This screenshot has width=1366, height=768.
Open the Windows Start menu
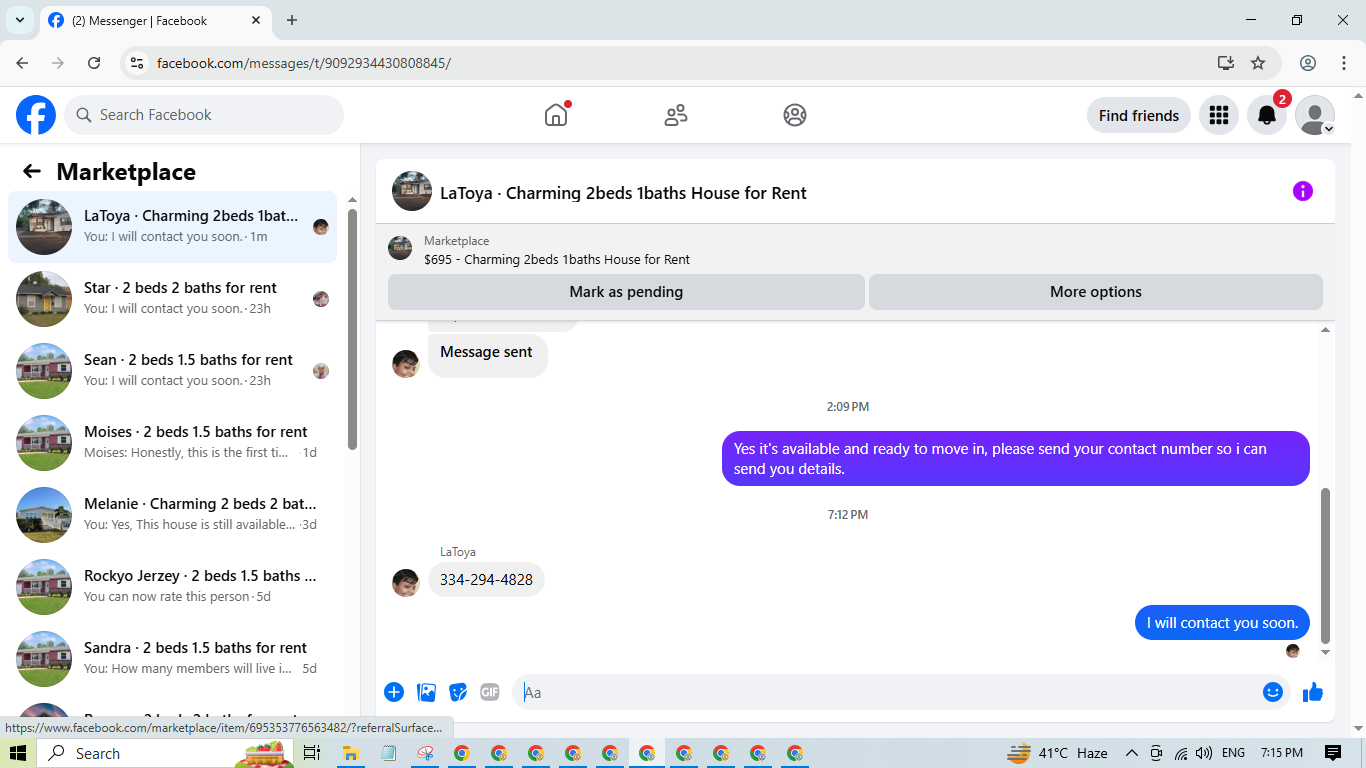point(18,753)
